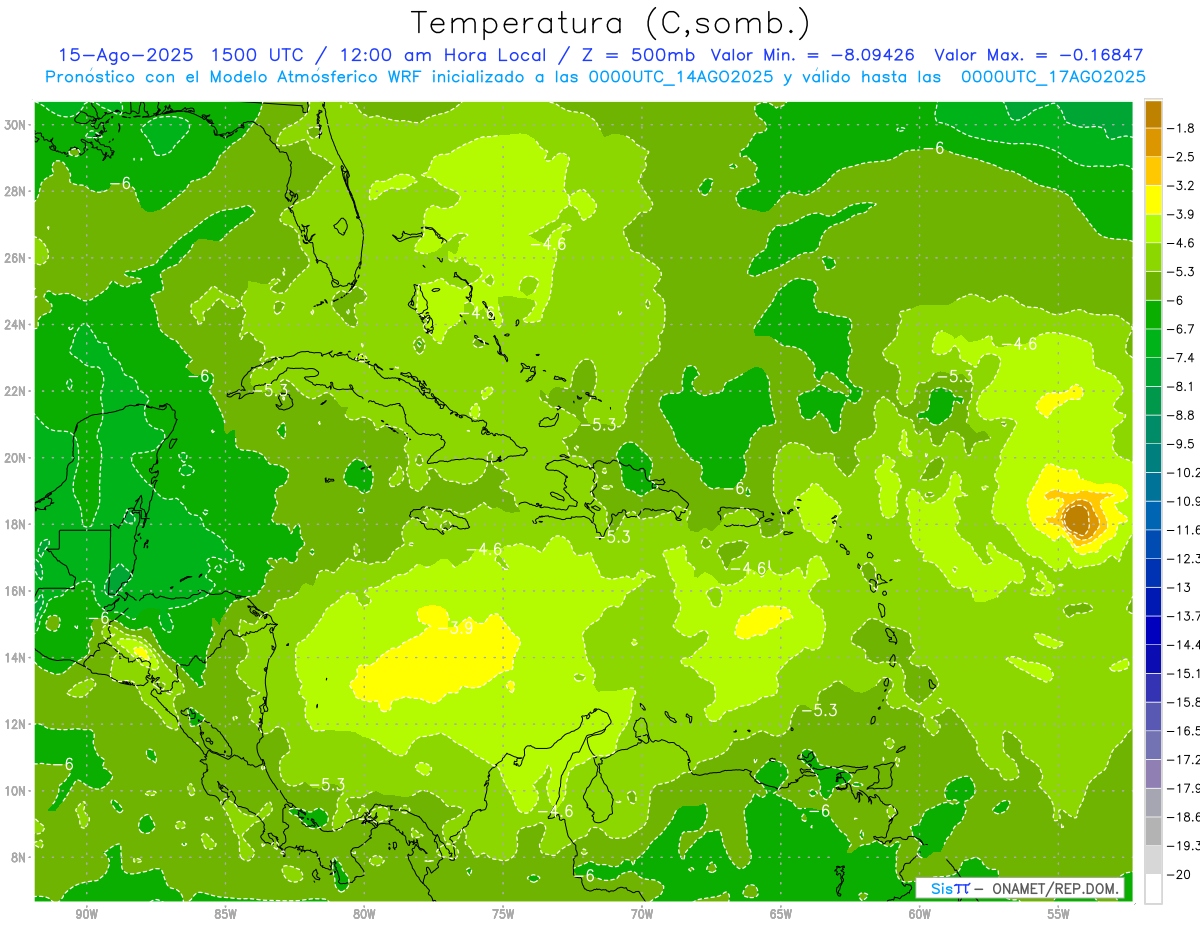
Task: Click the "12N" latitude axis label
Action: [x=16, y=724]
